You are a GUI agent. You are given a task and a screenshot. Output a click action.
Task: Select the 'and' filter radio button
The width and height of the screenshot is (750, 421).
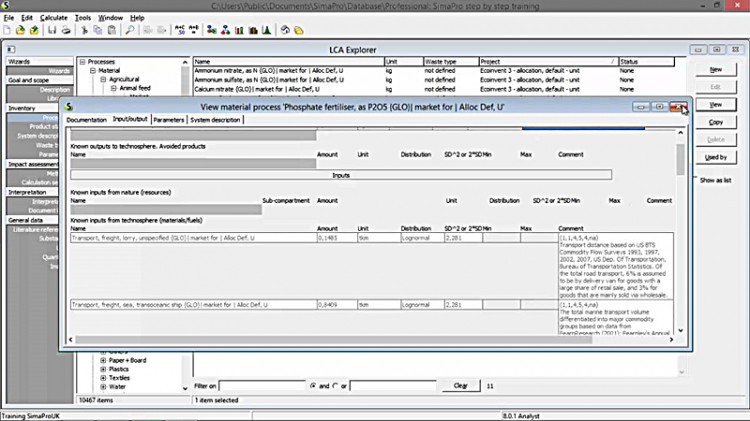[x=313, y=386]
